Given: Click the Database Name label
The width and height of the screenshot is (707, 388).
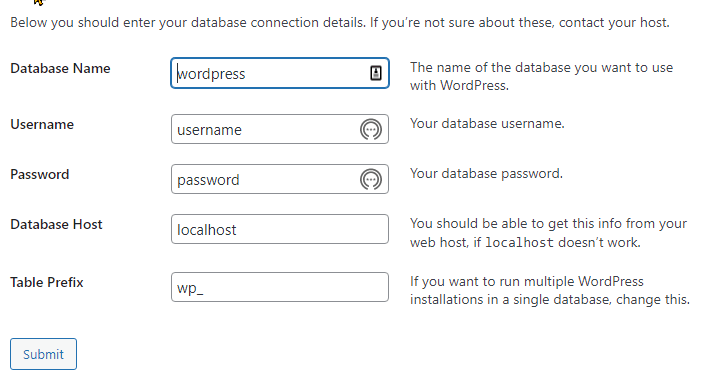Looking at the screenshot, I should [x=60, y=68].
